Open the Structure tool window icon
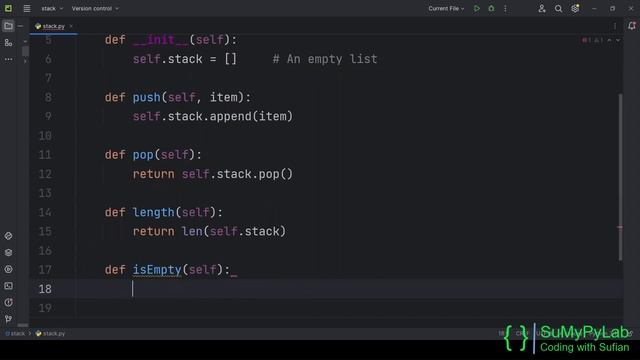The width and height of the screenshot is (640, 360). click(8, 42)
